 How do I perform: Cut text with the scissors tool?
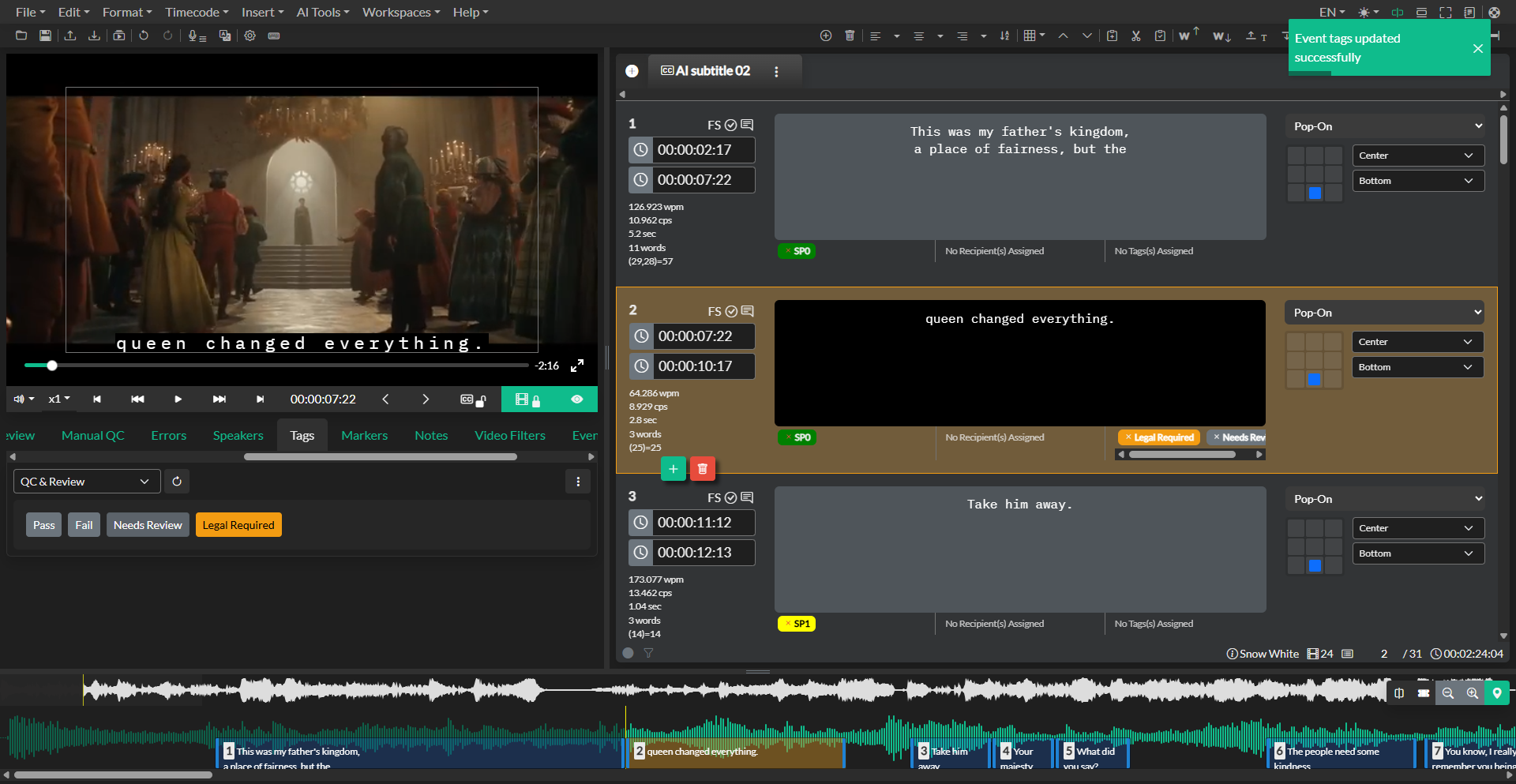click(x=1136, y=36)
